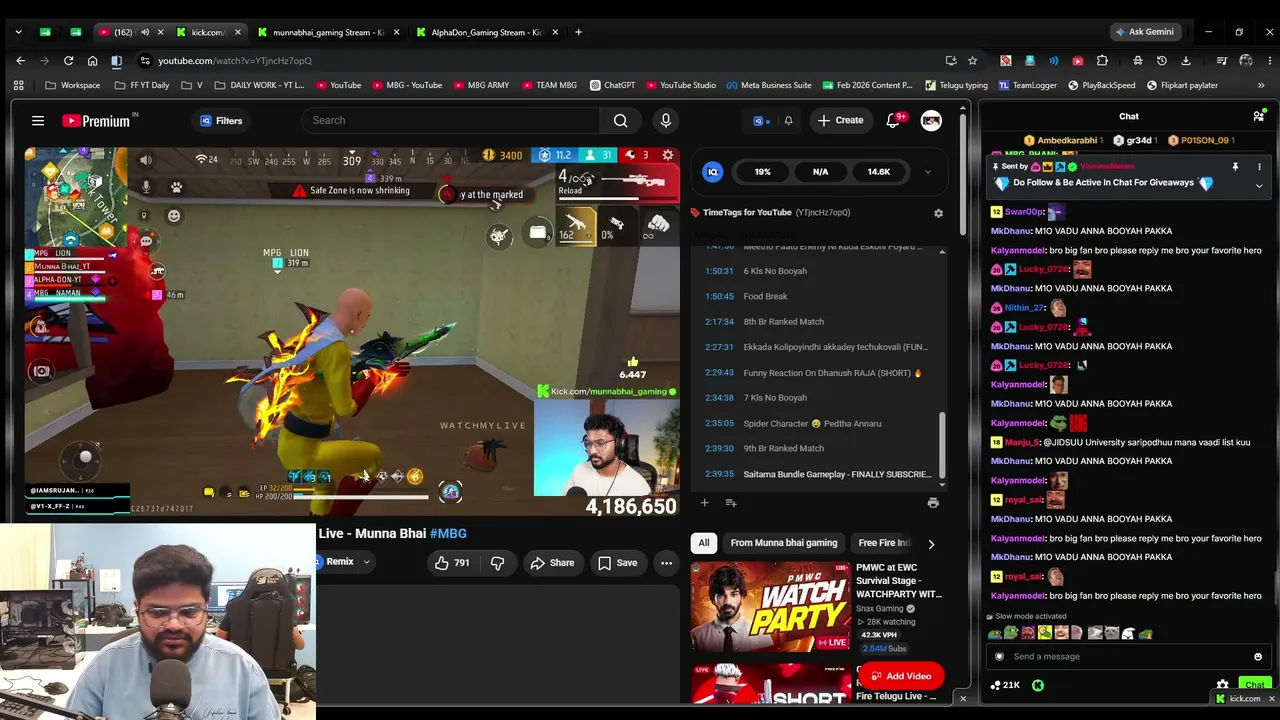Send the message with green Chat button

pos(1255,685)
